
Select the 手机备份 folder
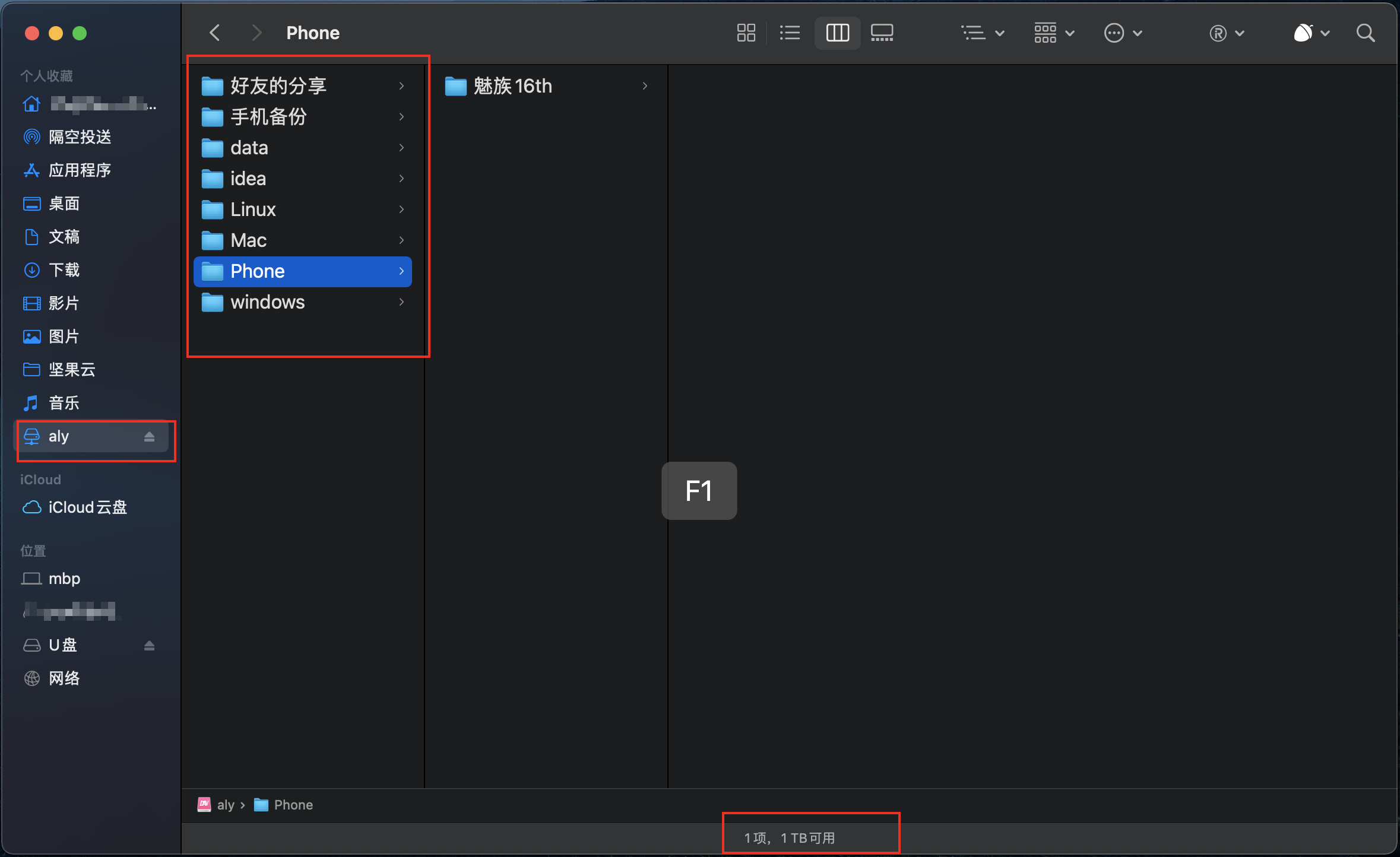303,117
